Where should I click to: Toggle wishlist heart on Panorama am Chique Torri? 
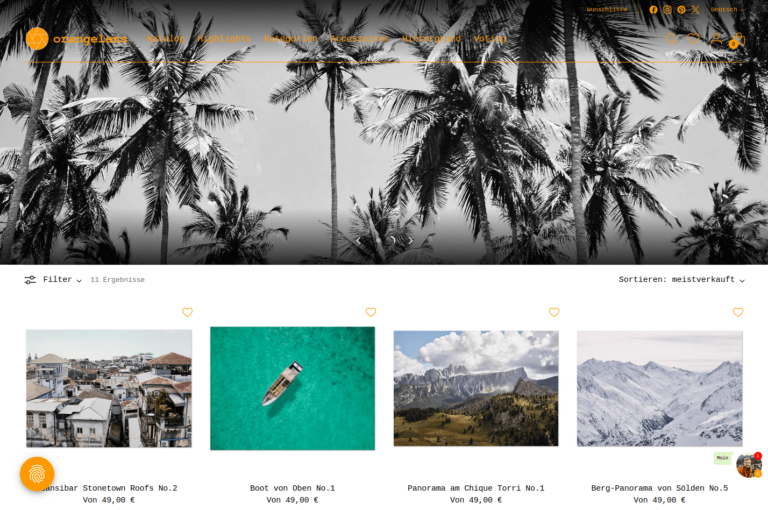(x=554, y=312)
